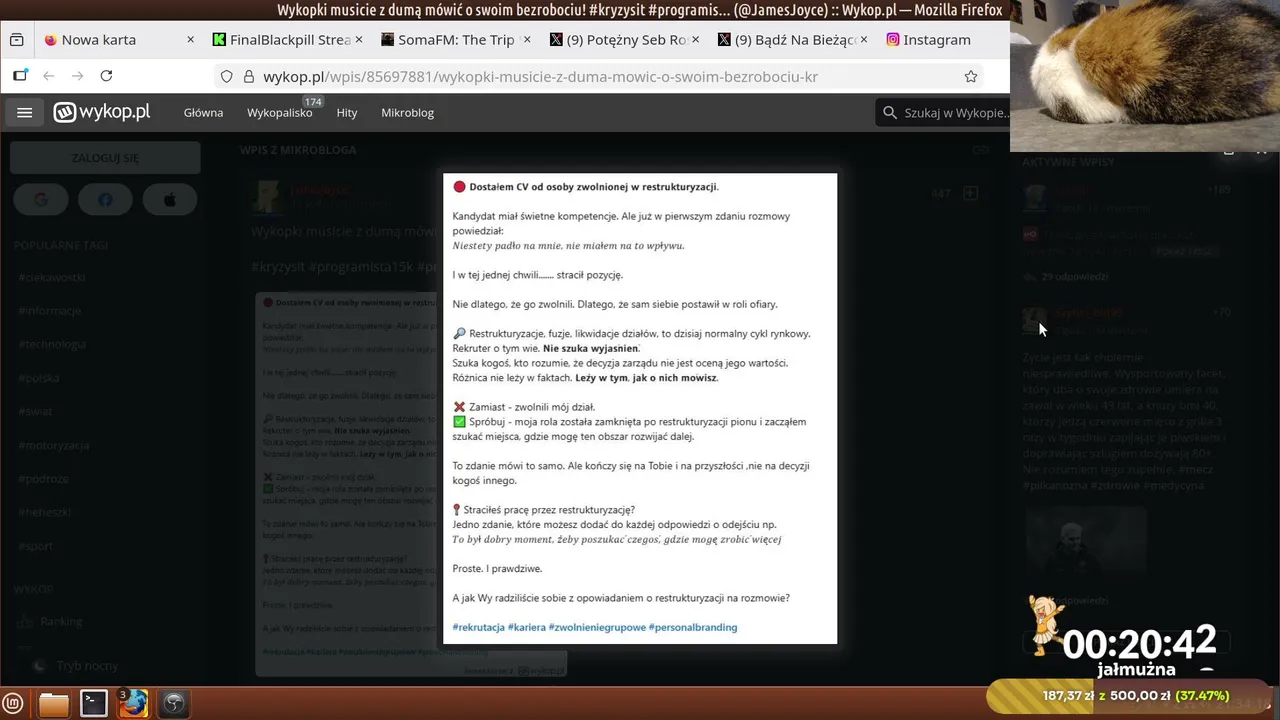Close the Potężny Seb tab

tap(695, 40)
